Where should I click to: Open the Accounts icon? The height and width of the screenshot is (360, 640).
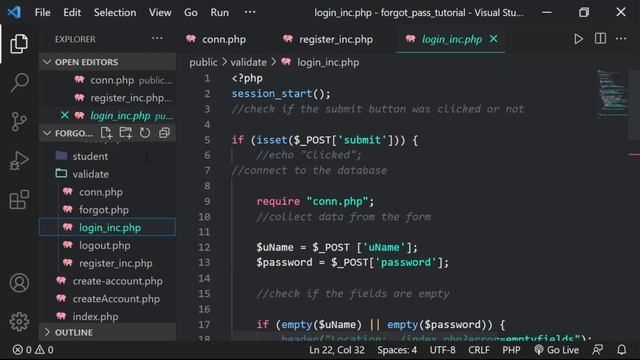coord(19,283)
